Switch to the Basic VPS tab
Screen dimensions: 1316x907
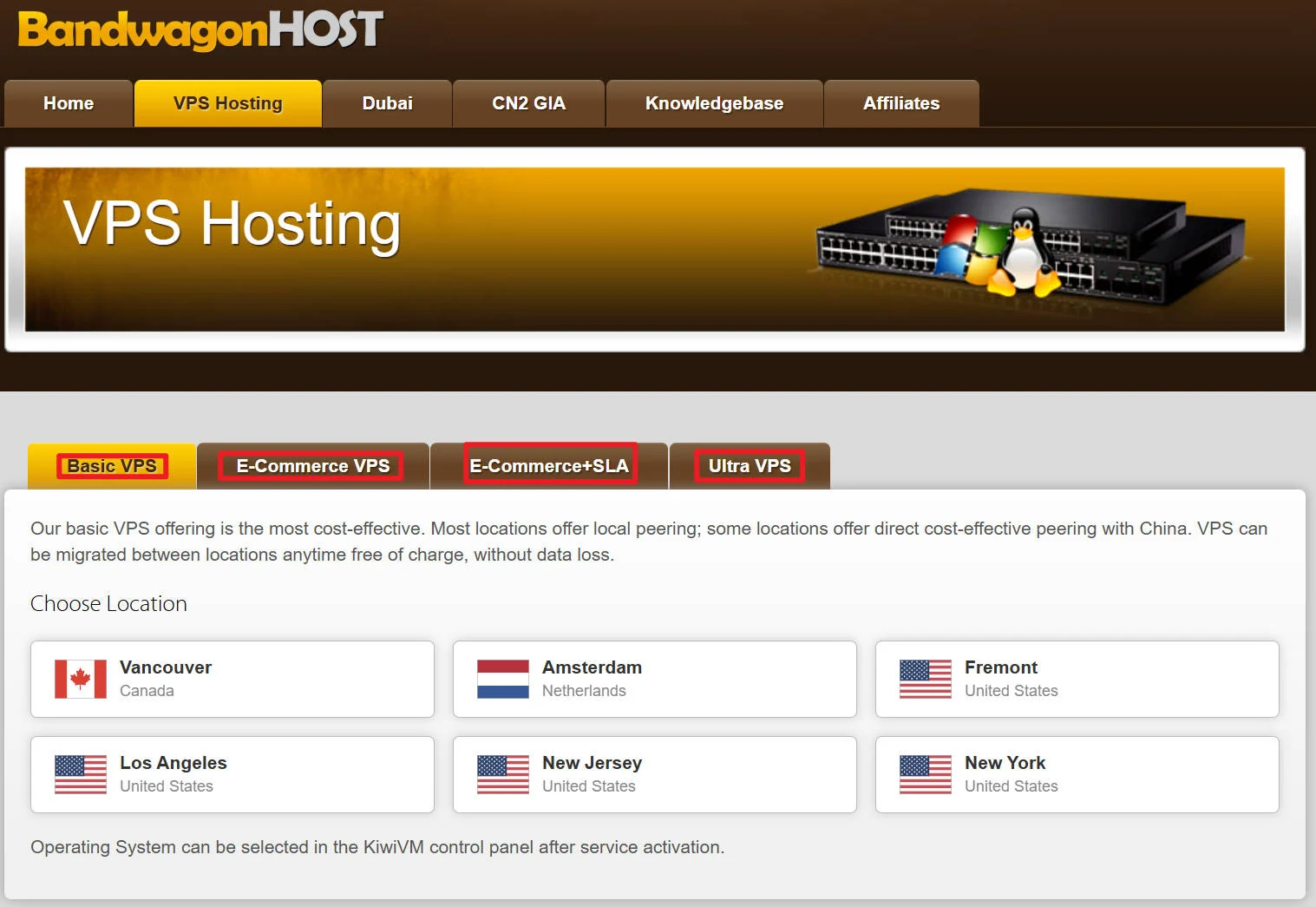[112, 466]
